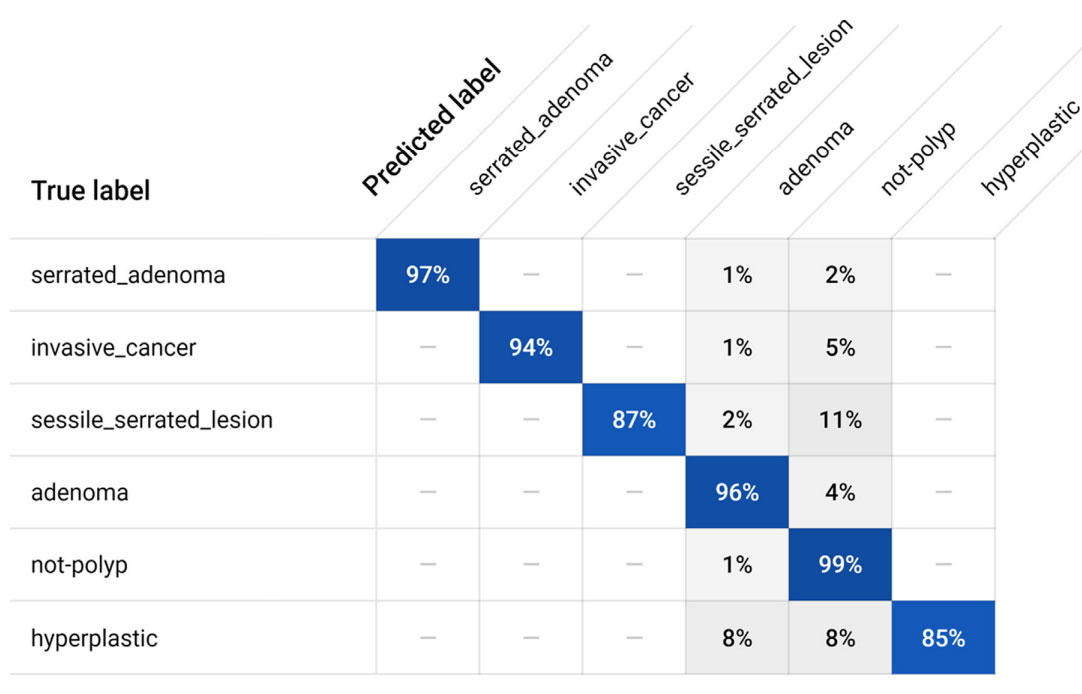
Task: Click the 2% cell in sessile_serrated_lesion row
Action: 737,420
